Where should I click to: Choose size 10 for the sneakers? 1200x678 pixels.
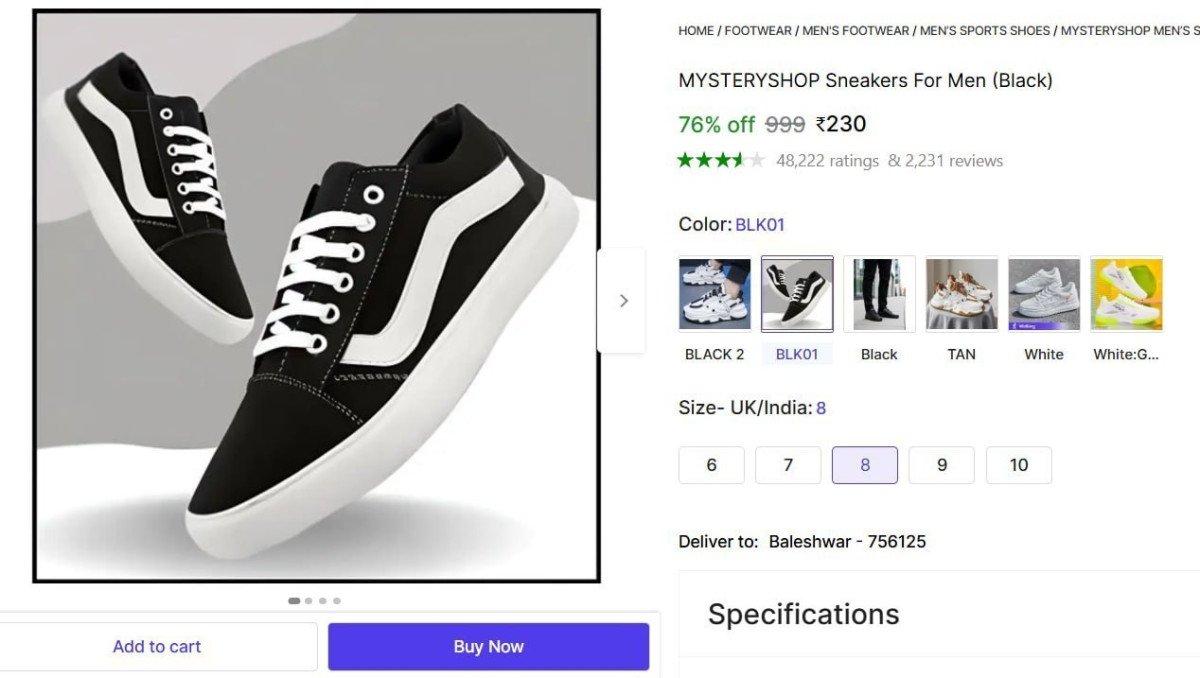(x=1019, y=464)
